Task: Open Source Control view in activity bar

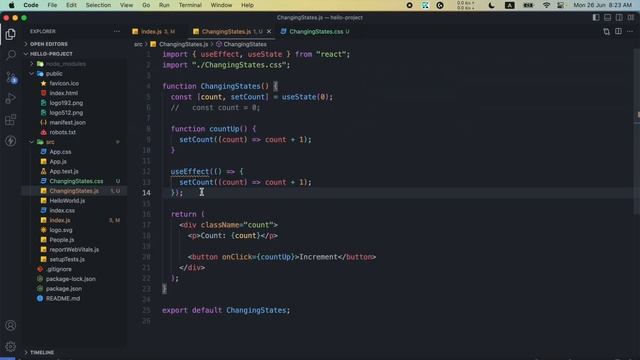Action: (11, 77)
